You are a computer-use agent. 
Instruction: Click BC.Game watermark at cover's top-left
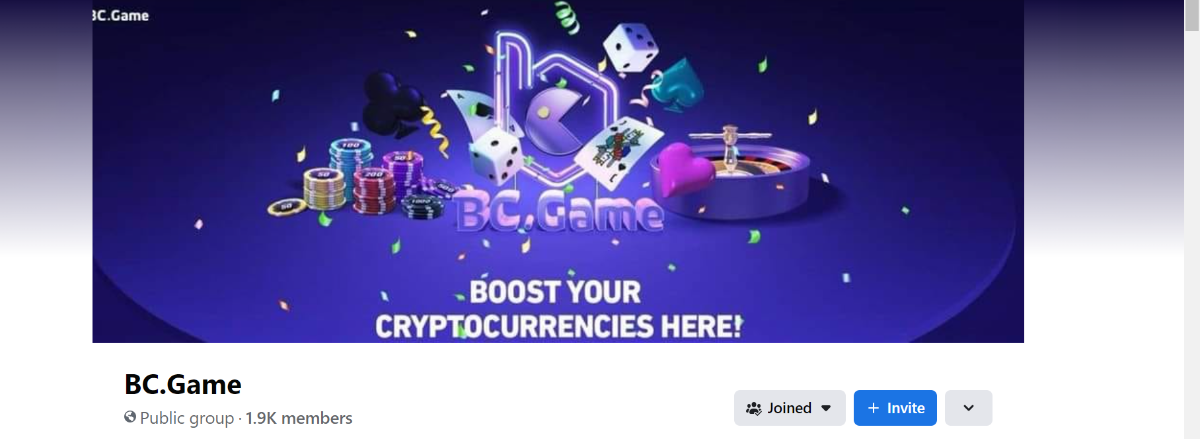pyautogui.click(x=120, y=15)
